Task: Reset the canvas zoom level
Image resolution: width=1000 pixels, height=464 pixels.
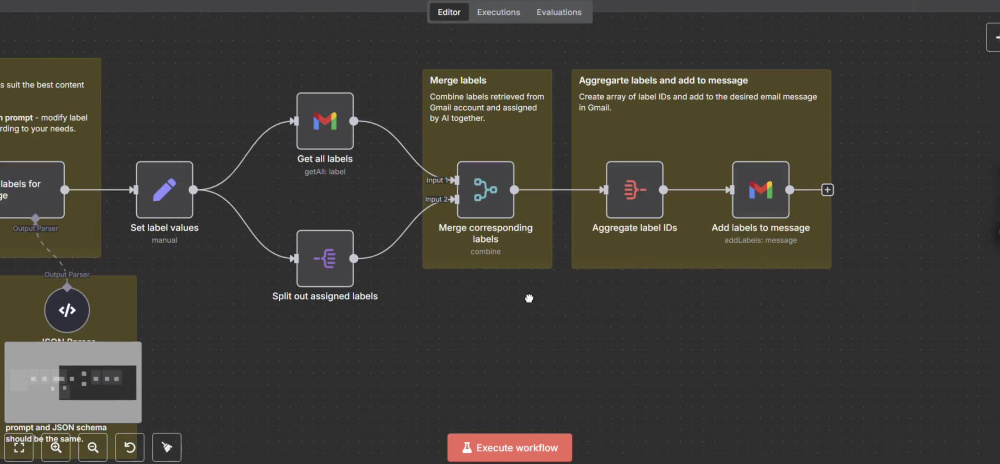Action: point(130,447)
